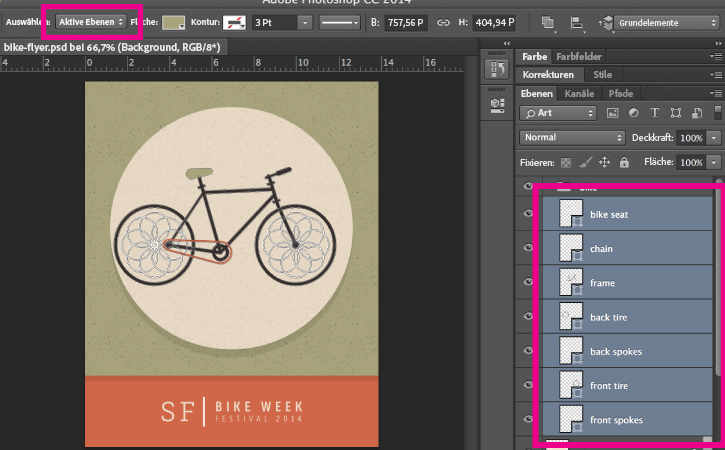Open the Normal blend mode dropdown

point(573,137)
